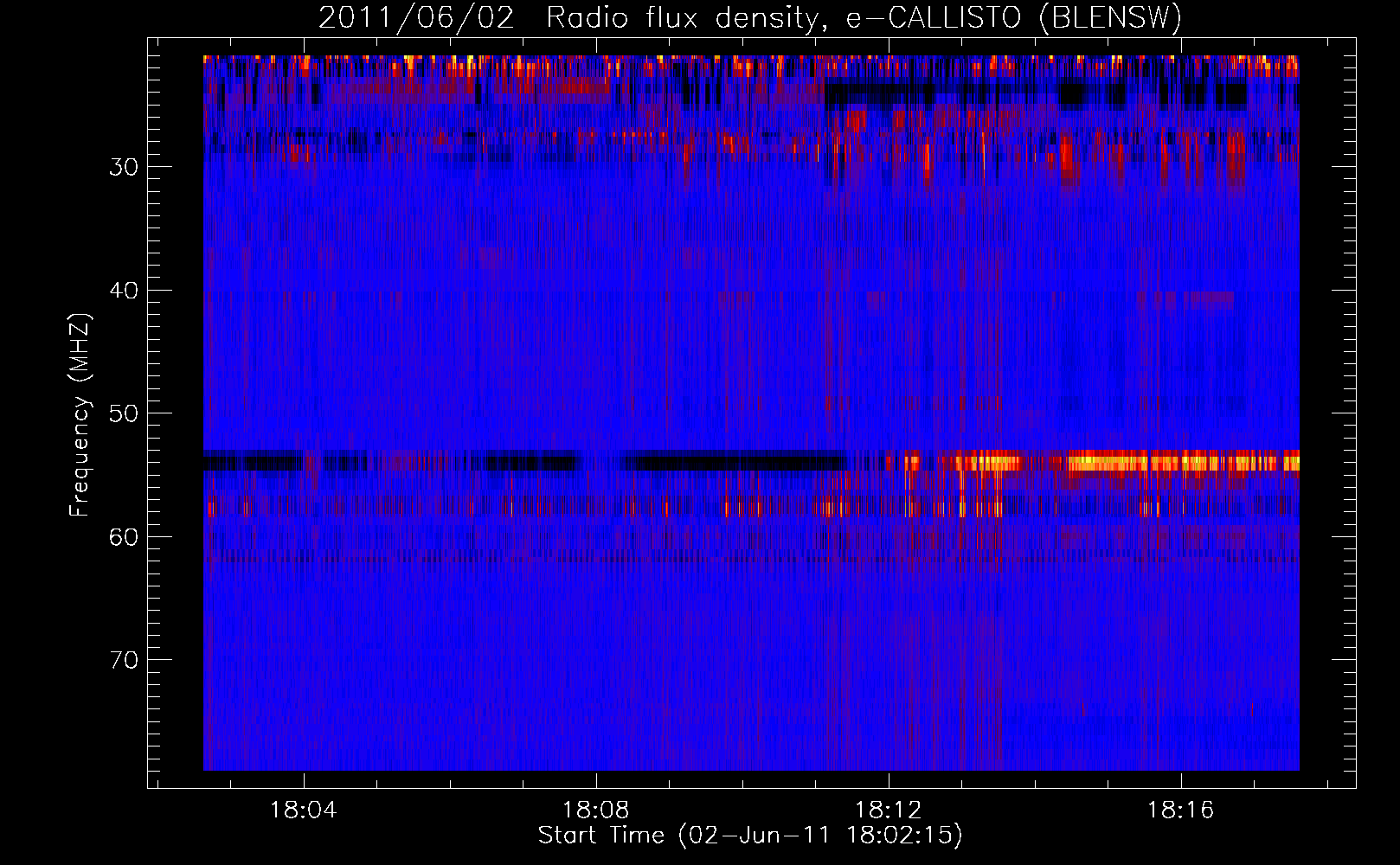Click the 18:12 time tick label

click(889, 811)
